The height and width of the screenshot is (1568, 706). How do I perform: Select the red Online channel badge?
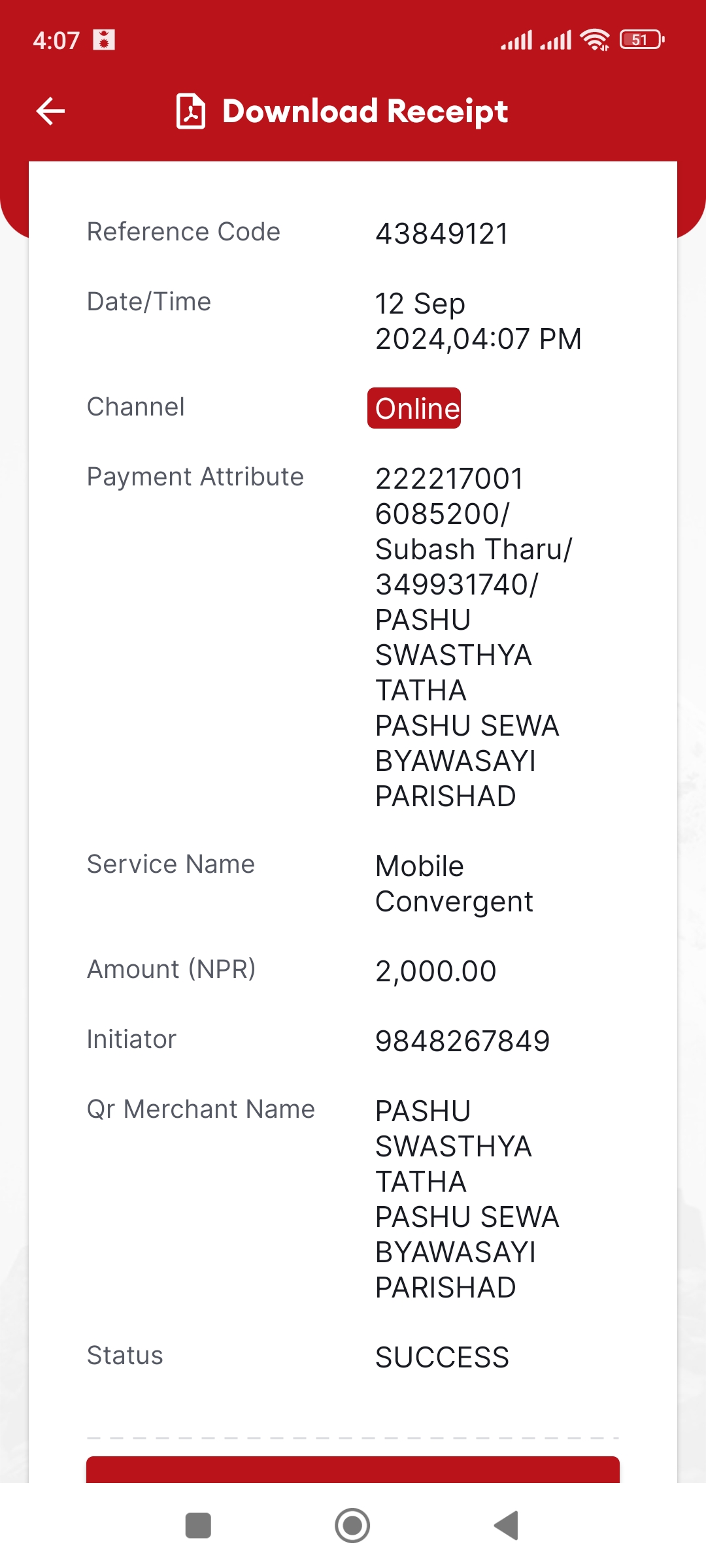414,408
